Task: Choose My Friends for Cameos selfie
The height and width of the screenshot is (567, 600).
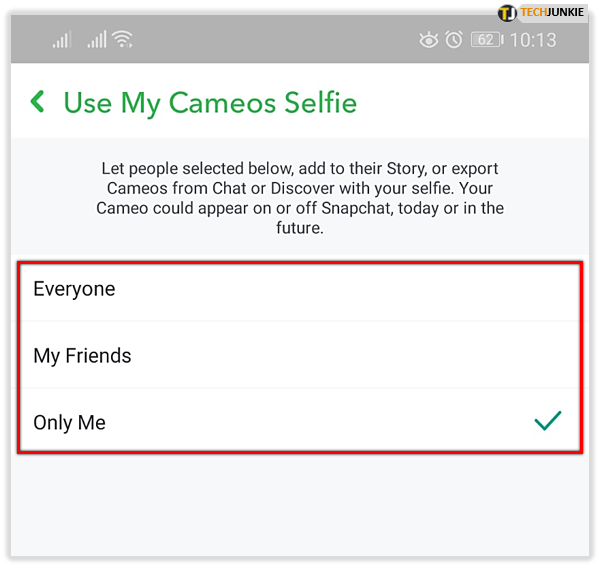Action: (300, 355)
